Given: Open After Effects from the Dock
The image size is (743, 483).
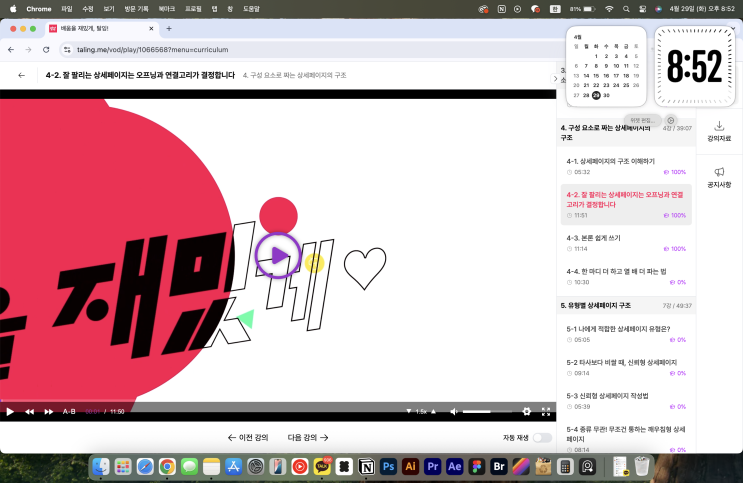Looking at the screenshot, I should [x=455, y=467].
